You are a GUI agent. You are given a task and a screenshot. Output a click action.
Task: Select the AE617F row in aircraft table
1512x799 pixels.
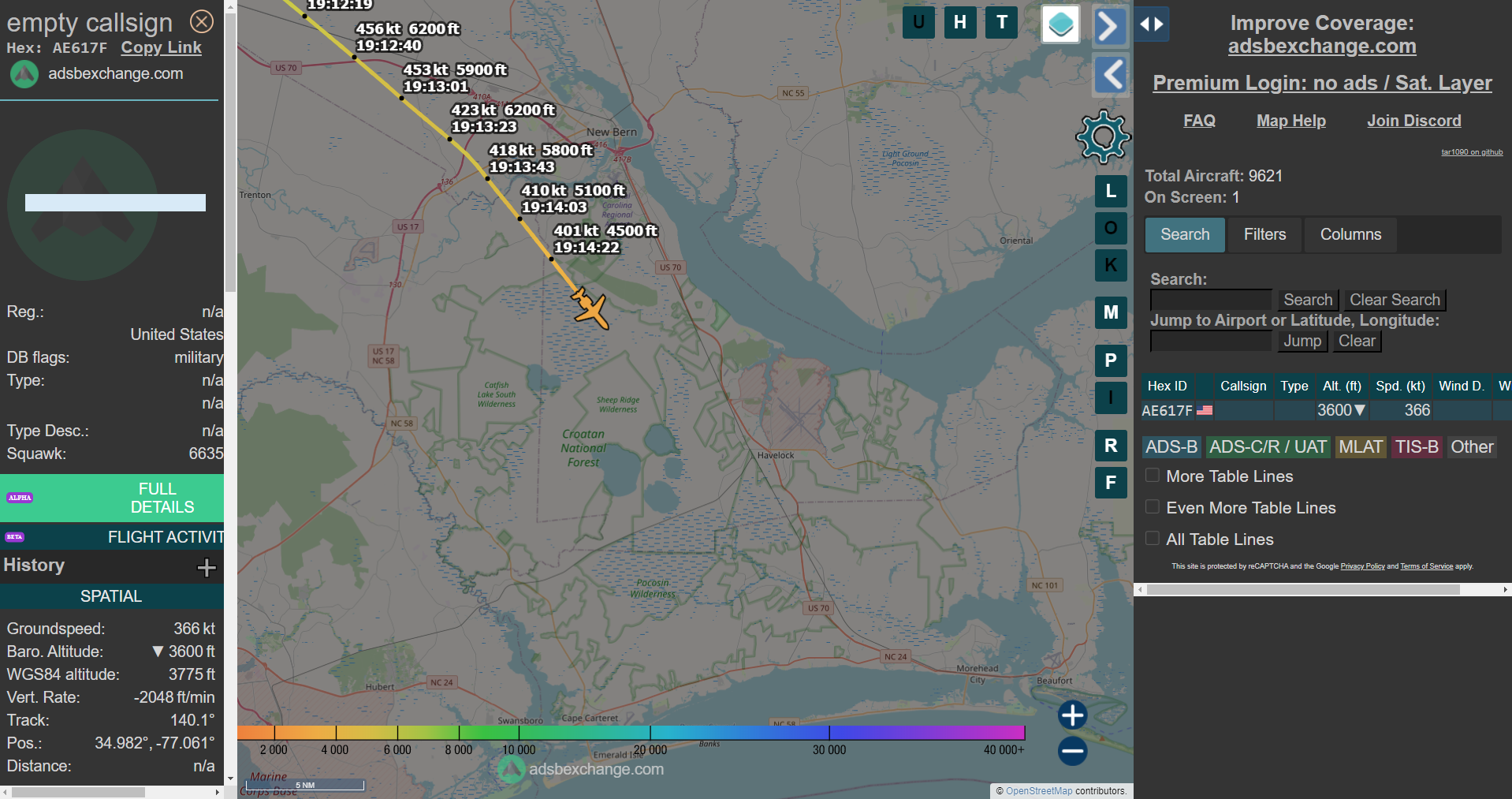pos(1326,410)
